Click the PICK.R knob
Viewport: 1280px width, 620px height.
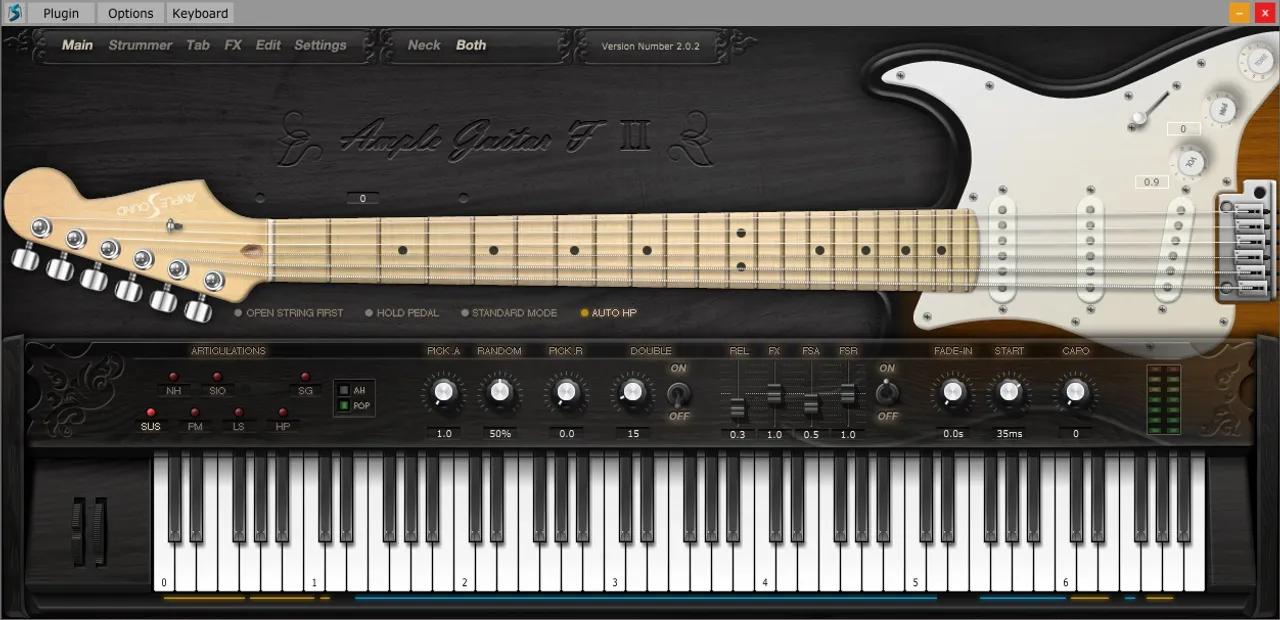(566, 393)
